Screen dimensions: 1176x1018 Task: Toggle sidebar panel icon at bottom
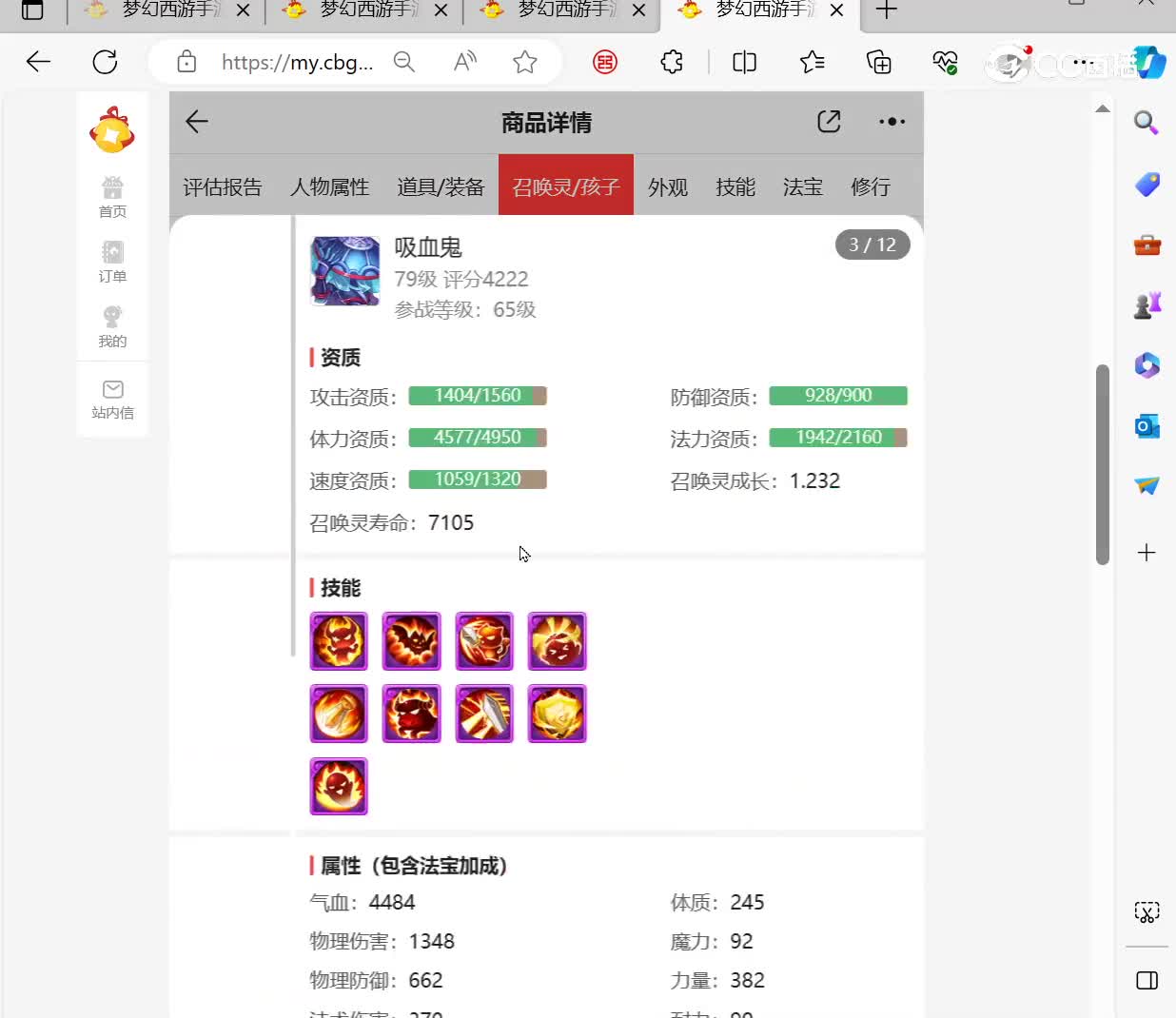click(1147, 980)
